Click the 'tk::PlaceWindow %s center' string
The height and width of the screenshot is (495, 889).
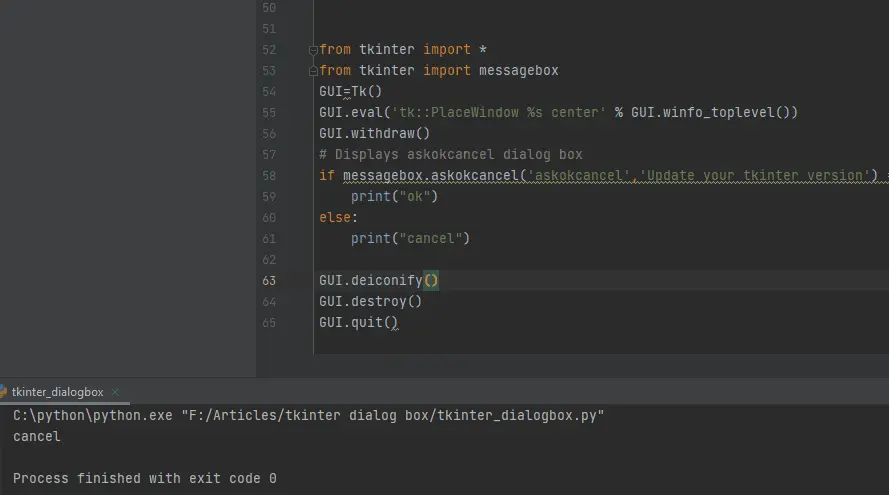point(498,113)
